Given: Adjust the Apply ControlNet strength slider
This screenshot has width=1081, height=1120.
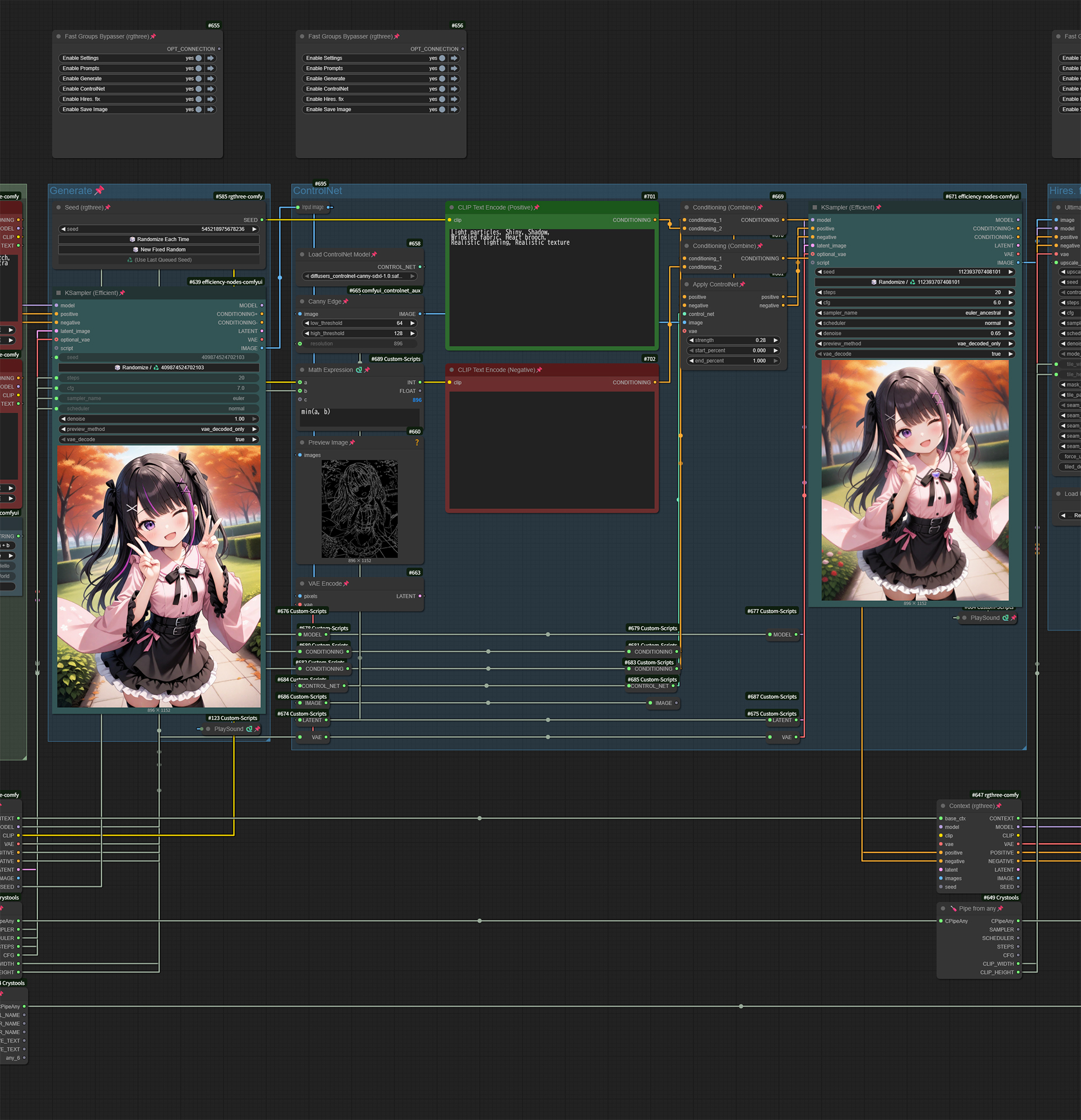Looking at the screenshot, I should [x=733, y=340].
